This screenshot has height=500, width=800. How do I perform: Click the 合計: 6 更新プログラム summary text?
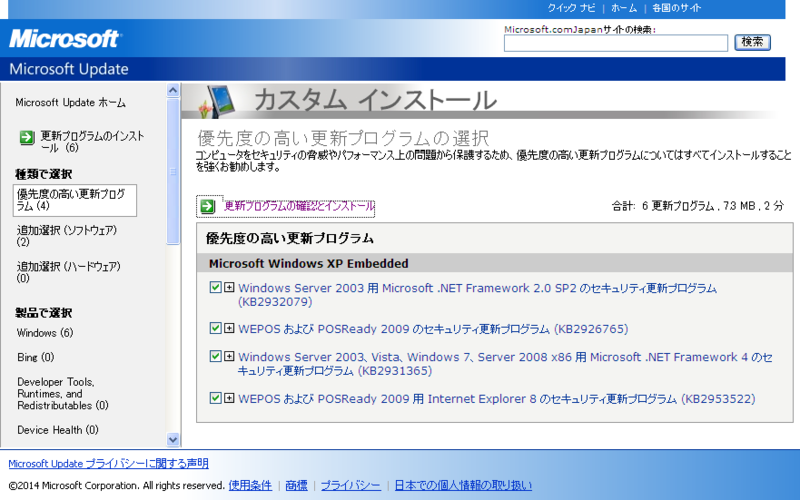click(x=697, y=206)
